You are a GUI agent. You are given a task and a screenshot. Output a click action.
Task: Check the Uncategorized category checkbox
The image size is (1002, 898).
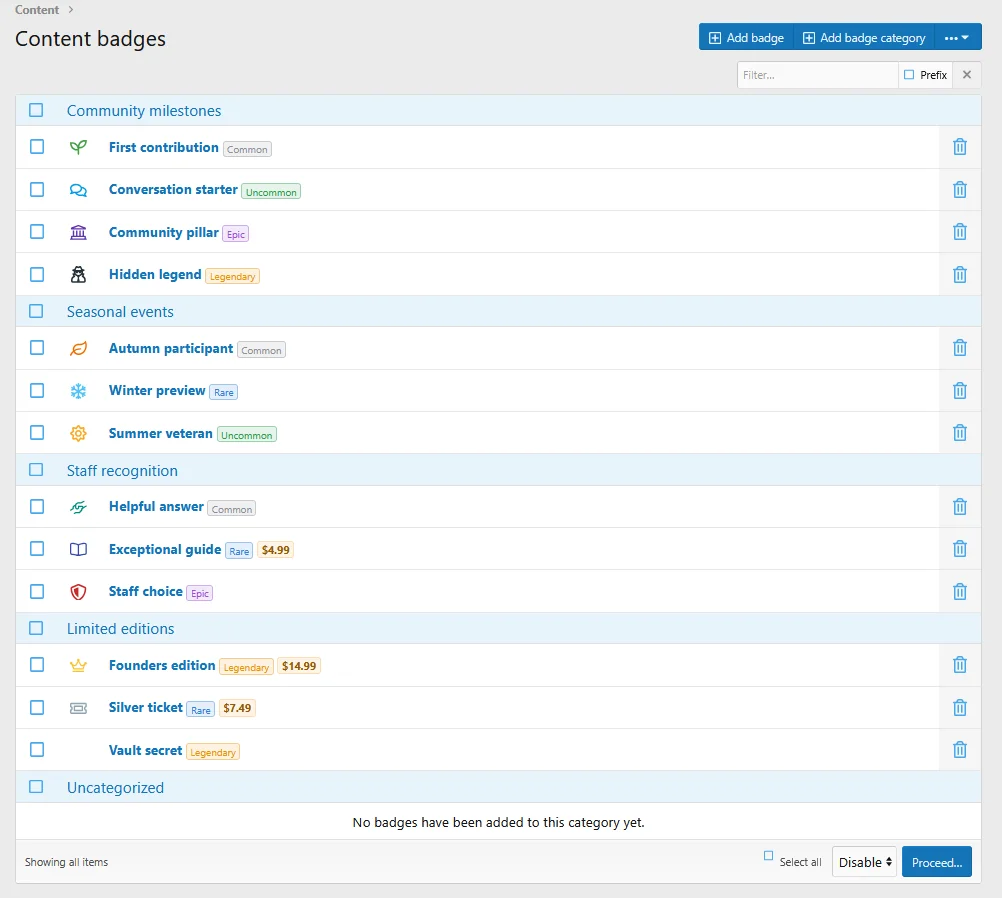(36, 787)
